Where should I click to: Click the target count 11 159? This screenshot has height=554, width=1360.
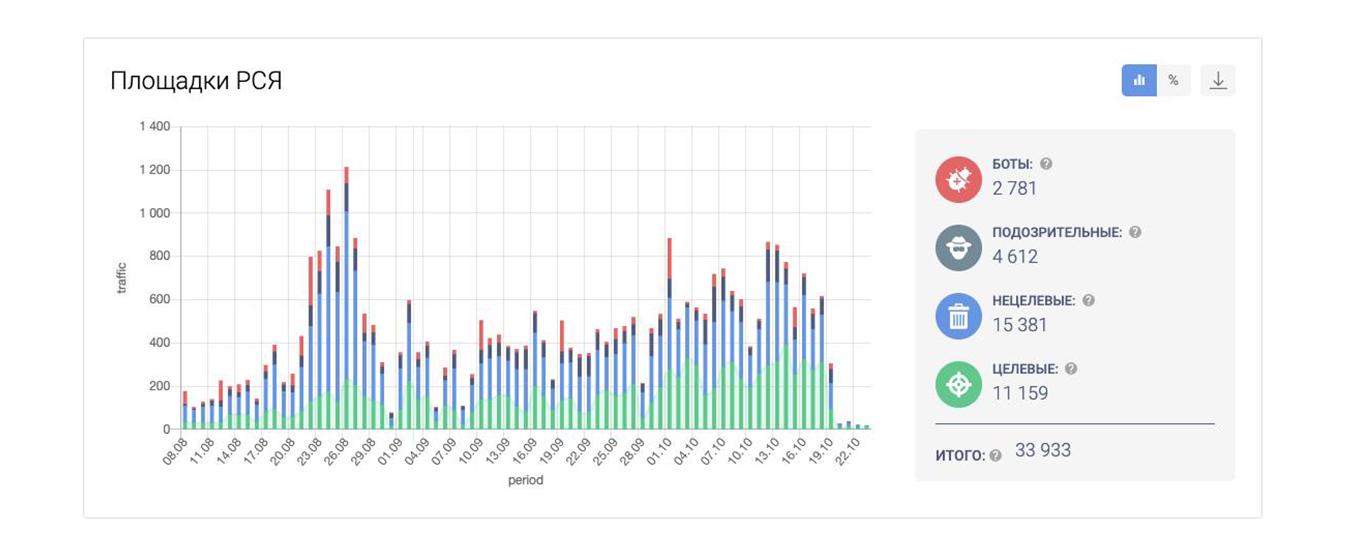(1020, 393)
